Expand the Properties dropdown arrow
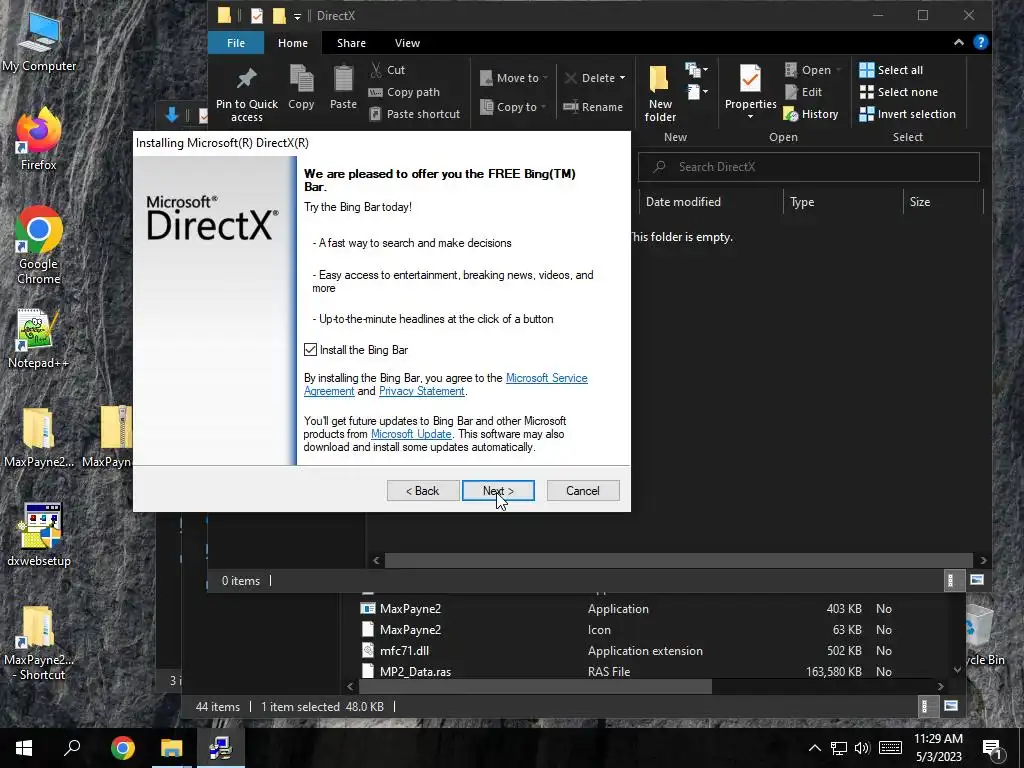The image size is (1024, 768). [750, 117]
